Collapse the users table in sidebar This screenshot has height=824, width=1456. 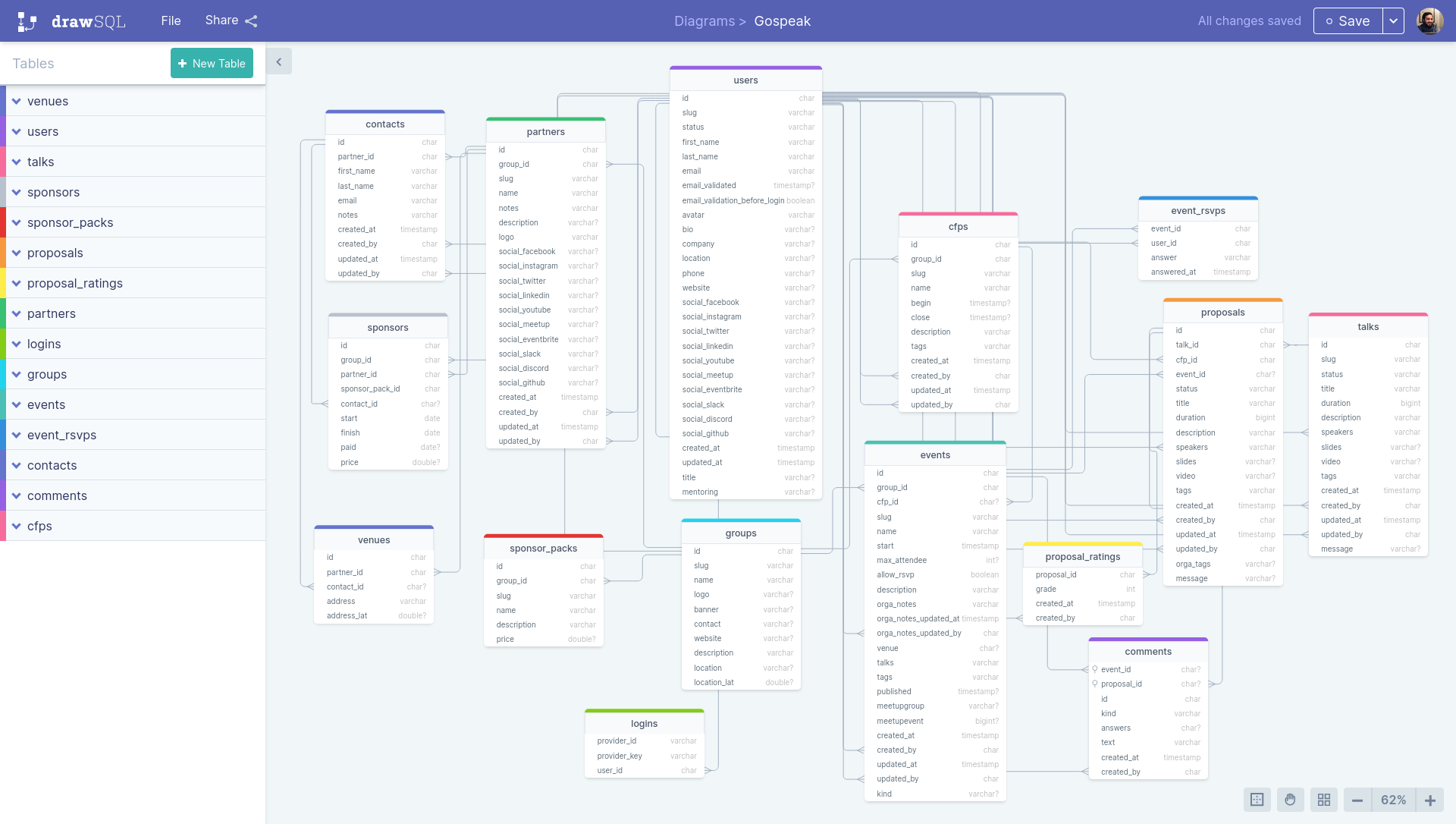coord(17,131)
